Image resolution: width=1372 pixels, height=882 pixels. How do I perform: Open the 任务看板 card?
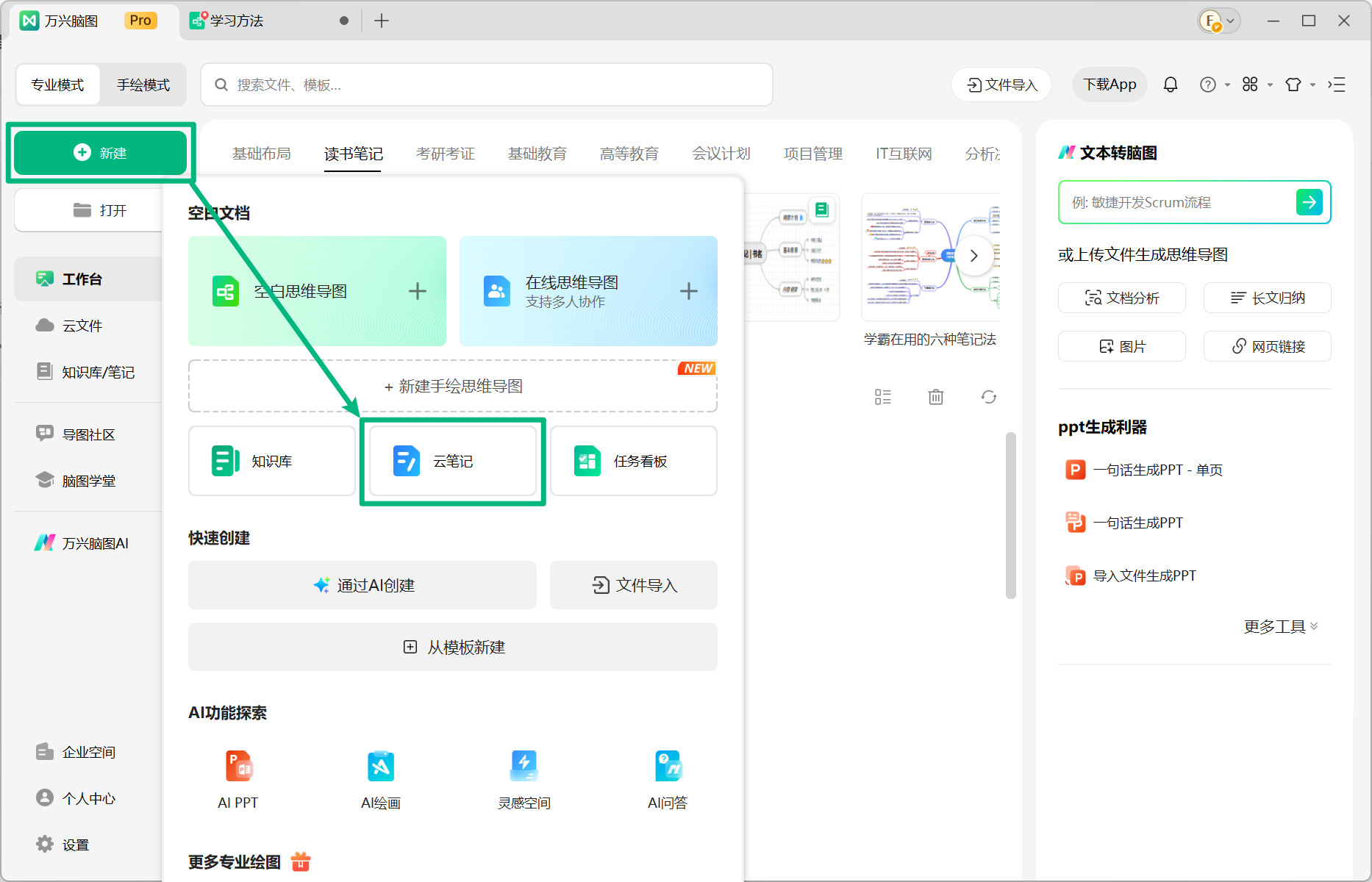pos(634,461)
